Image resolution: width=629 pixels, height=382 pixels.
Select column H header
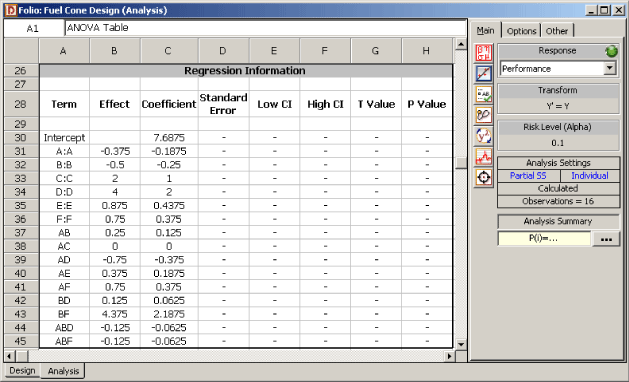[427, 51]
